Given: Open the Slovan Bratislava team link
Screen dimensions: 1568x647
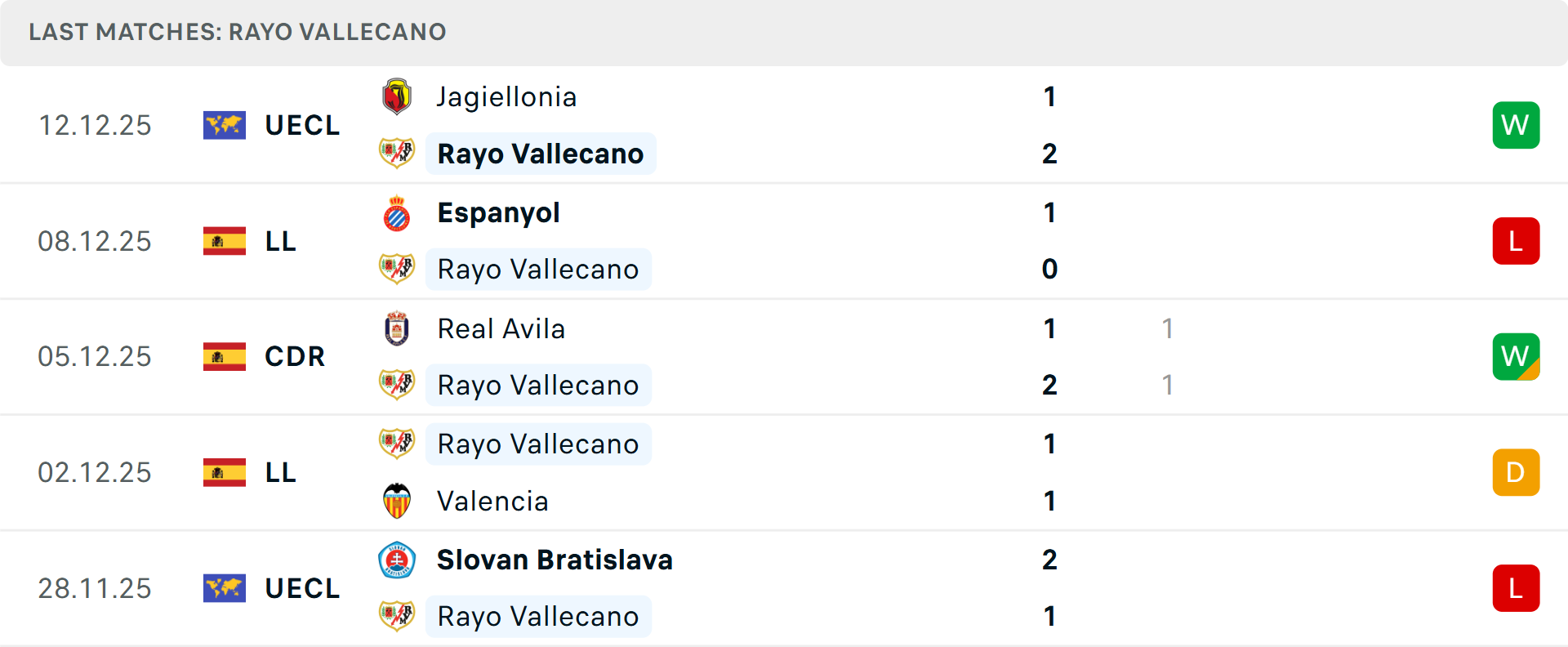Looking at the screenshot, I should point(555,560).
